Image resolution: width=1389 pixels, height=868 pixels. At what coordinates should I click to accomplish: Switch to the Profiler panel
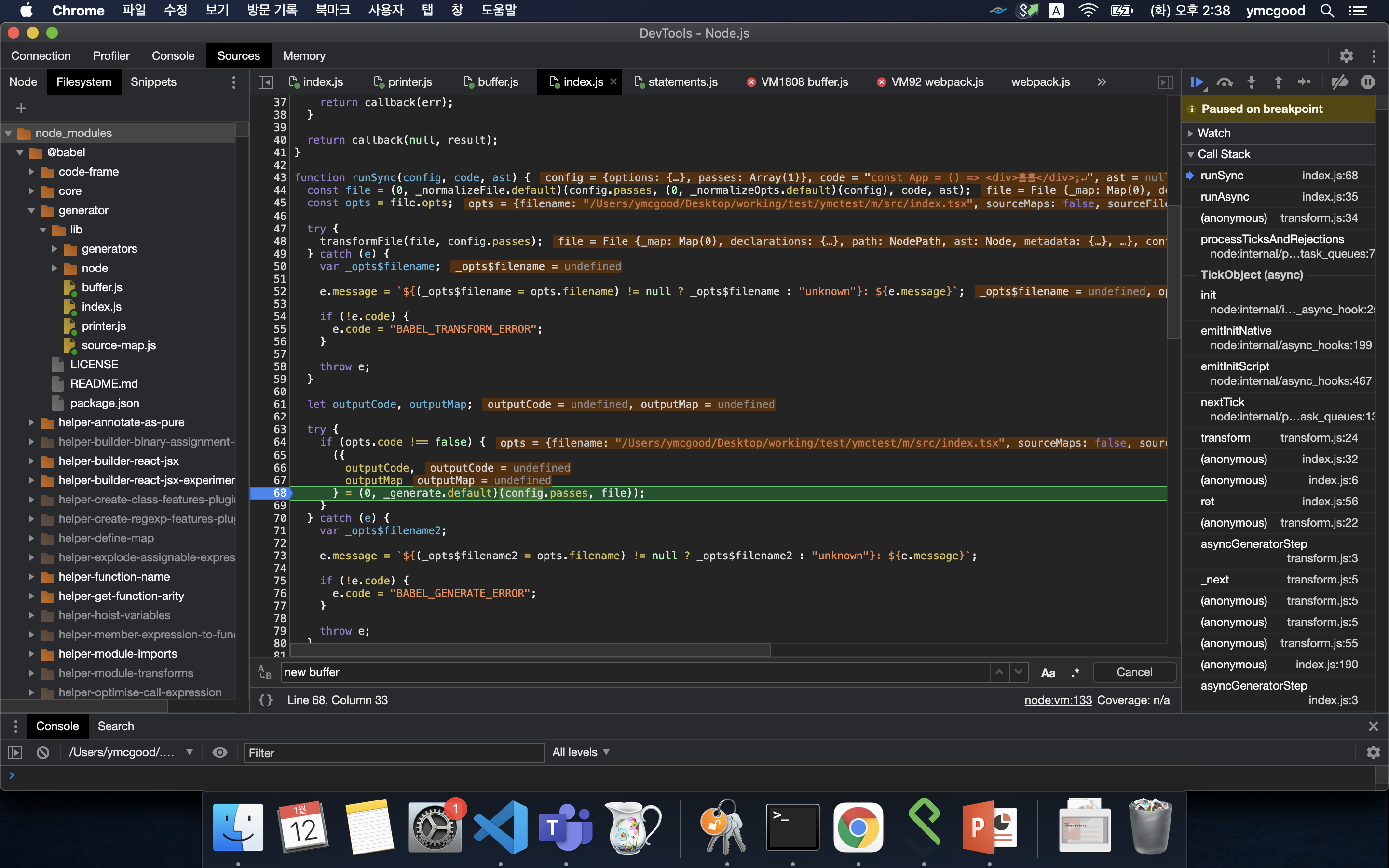[x=111, y=55]
